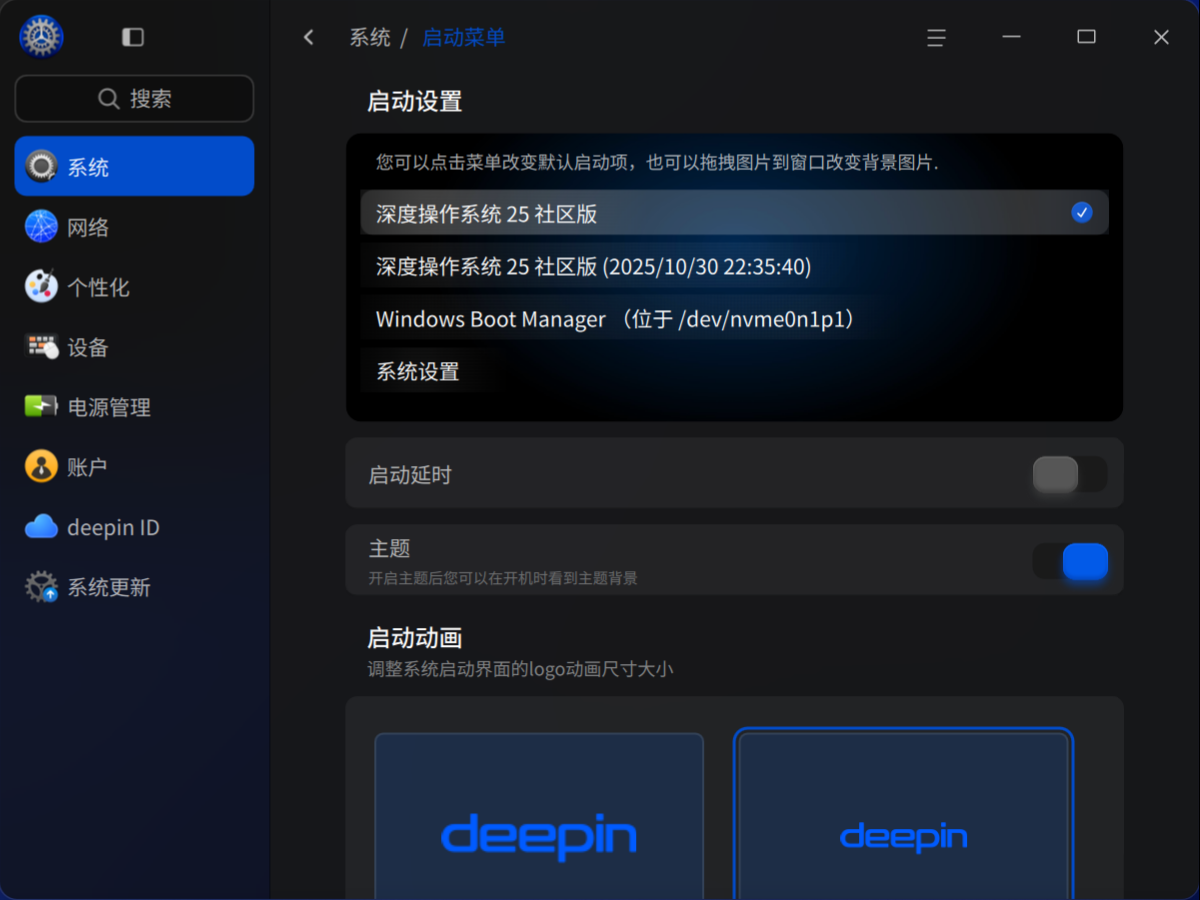Open the 设备 settings category
The height and width of the screenshot is (900, 1200).
pos(134,347)
